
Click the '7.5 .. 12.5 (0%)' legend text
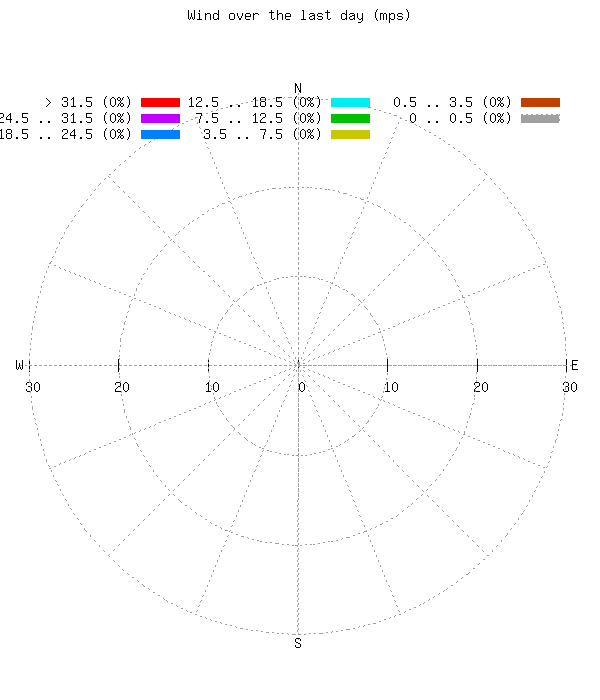click(258, 118)
